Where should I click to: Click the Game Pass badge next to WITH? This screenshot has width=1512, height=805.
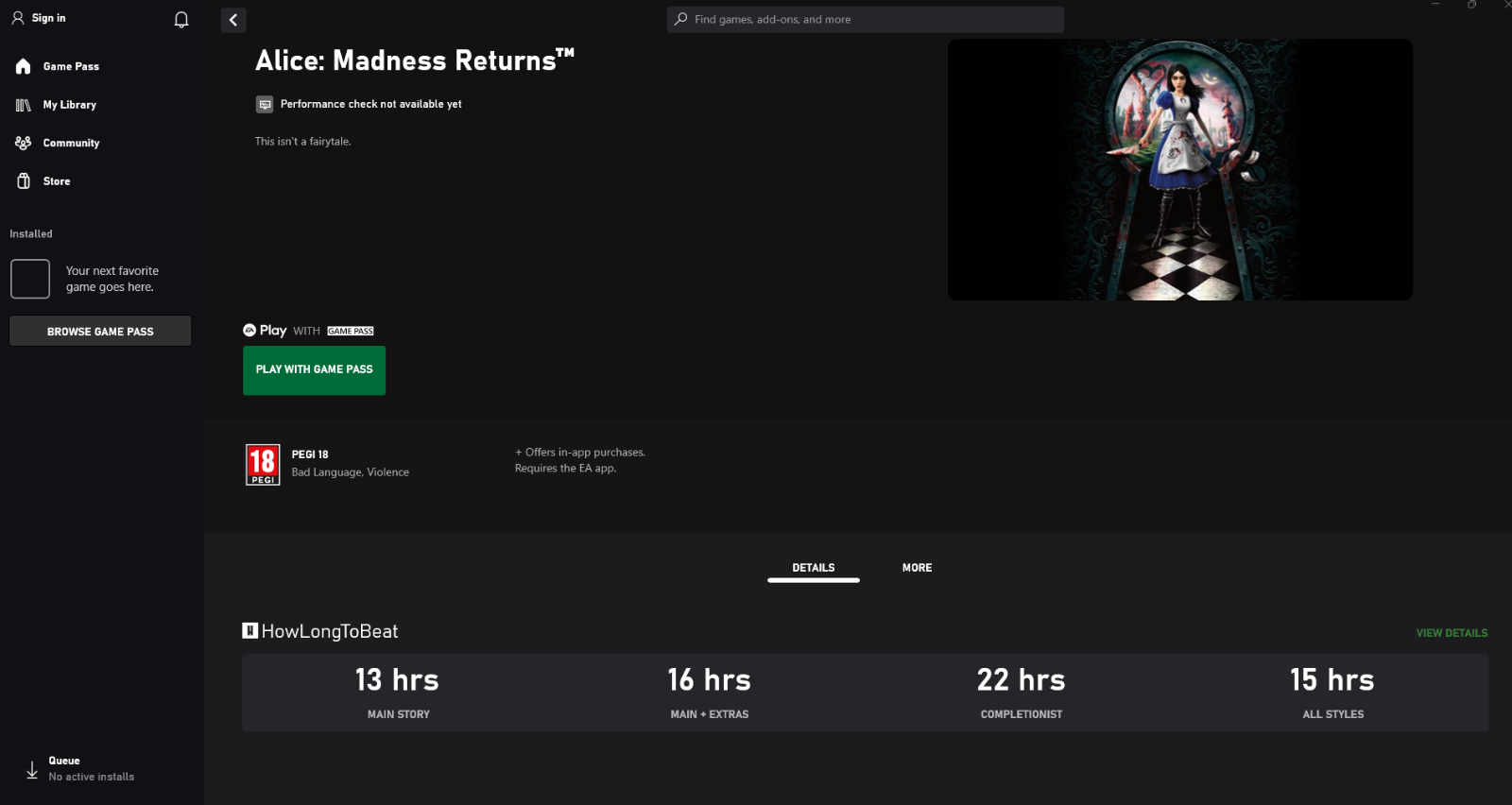[351, 331]
